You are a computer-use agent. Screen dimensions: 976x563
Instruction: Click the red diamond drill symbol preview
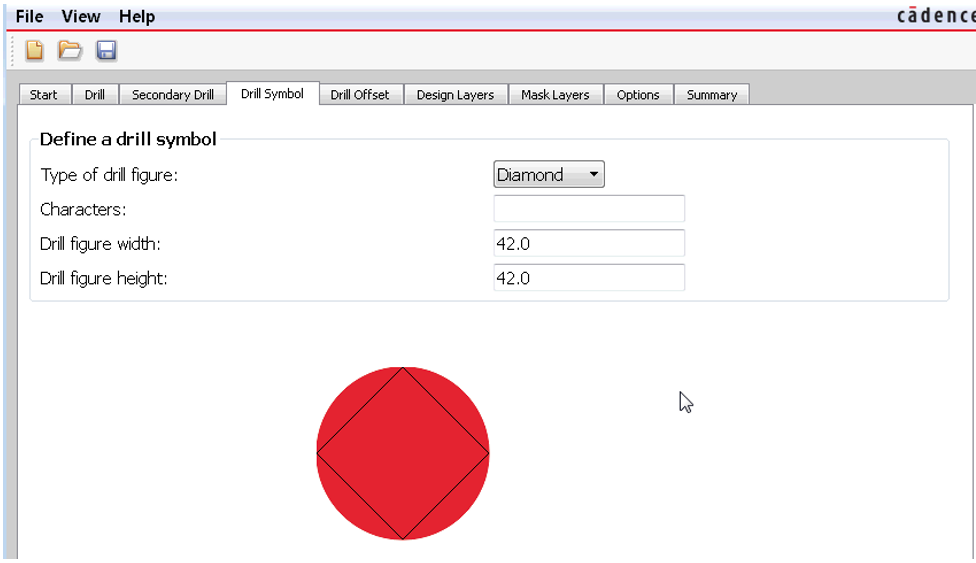[403, 453]
